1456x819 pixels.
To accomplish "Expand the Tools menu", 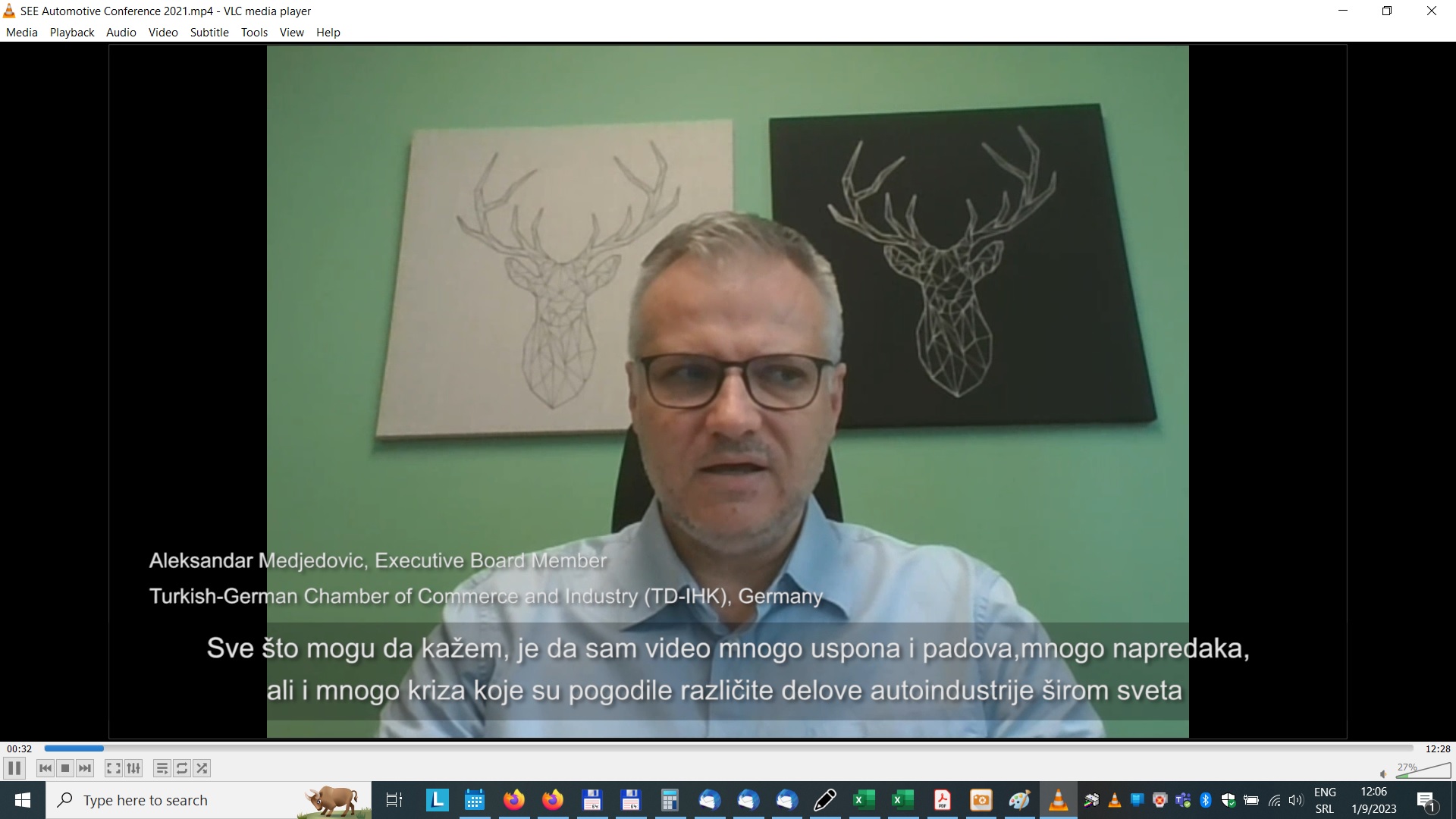I will point(254,33).
